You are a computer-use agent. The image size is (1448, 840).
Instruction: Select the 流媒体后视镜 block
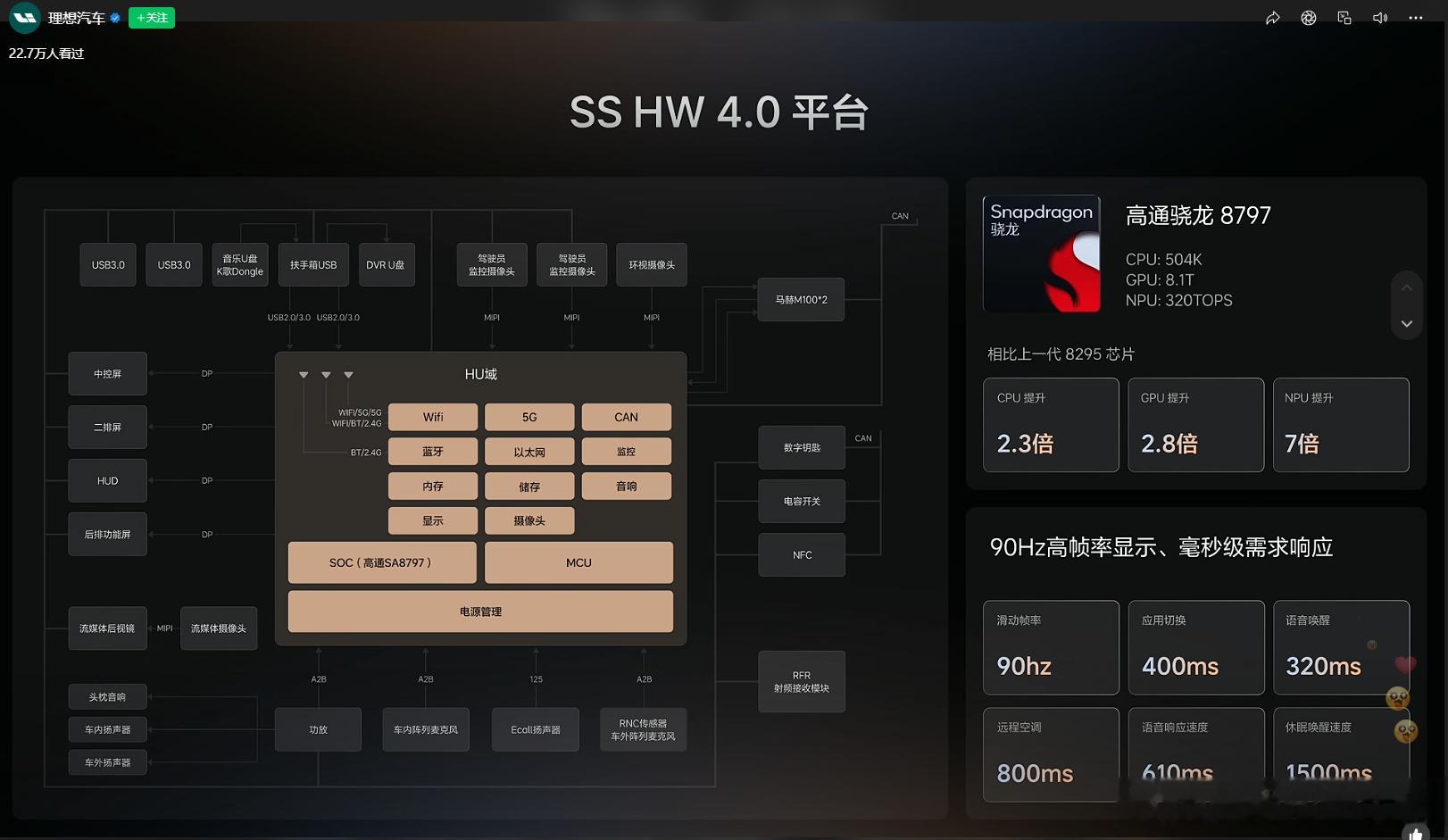[107, 628]
